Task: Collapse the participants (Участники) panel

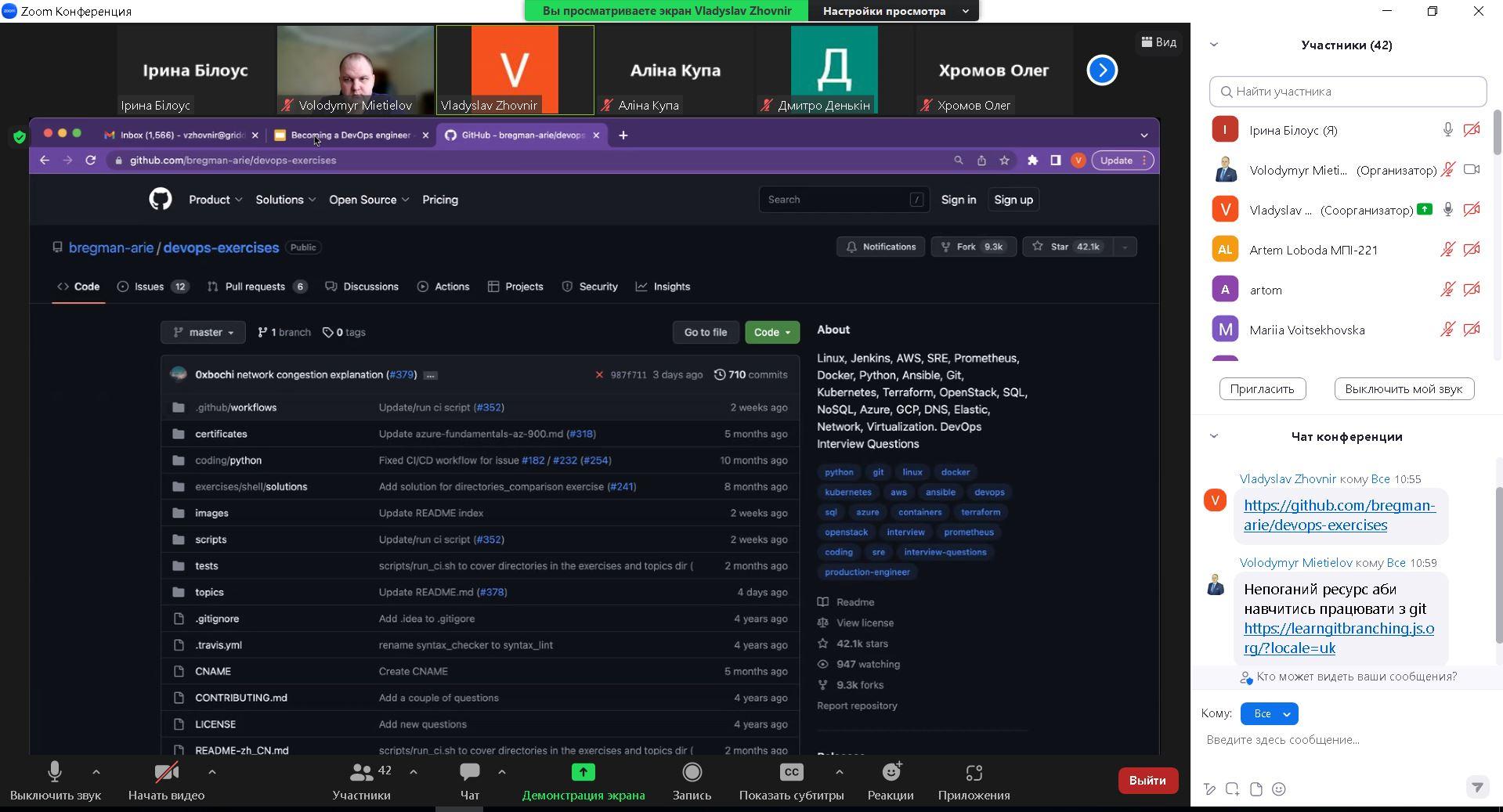Action: coord(1214,45)
